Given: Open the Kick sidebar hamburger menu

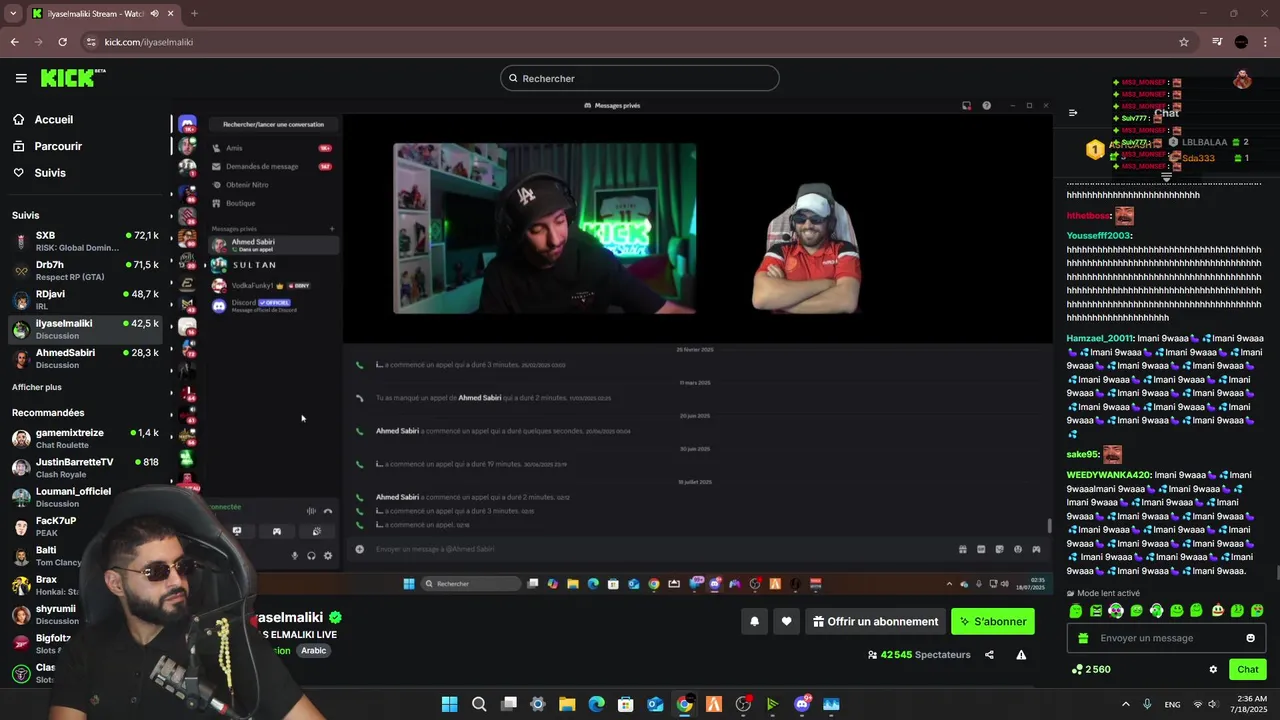Looking at the screenshot, I should tap(21, 78).
